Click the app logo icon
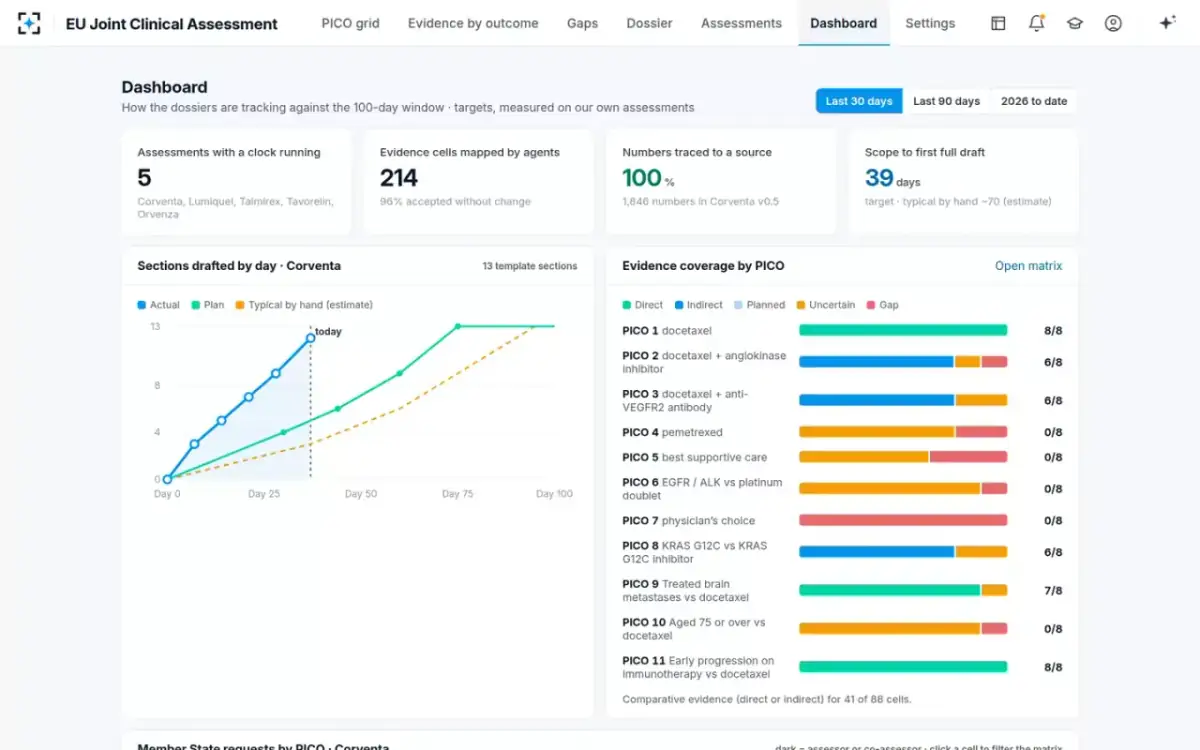The image size is (1200, 750). click(29, 23)
